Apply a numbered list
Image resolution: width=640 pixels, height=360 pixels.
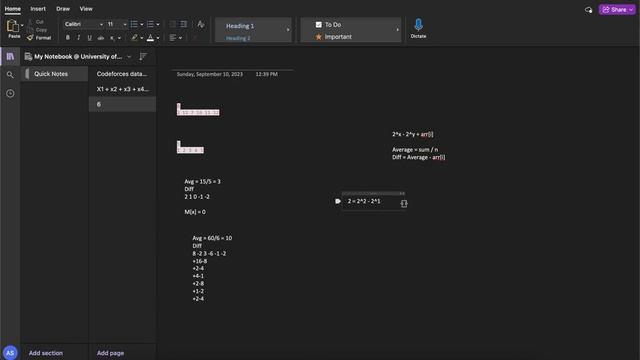coord(150,24)
